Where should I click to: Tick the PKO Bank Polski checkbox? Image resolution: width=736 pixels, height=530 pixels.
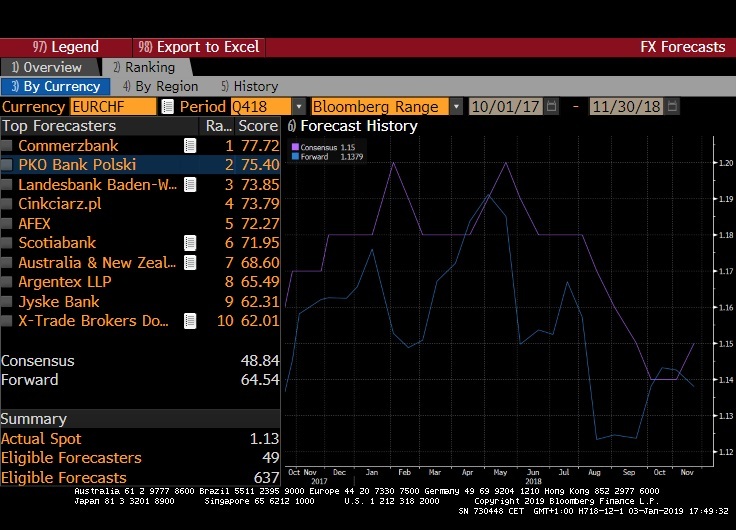[x=8, y=165]
